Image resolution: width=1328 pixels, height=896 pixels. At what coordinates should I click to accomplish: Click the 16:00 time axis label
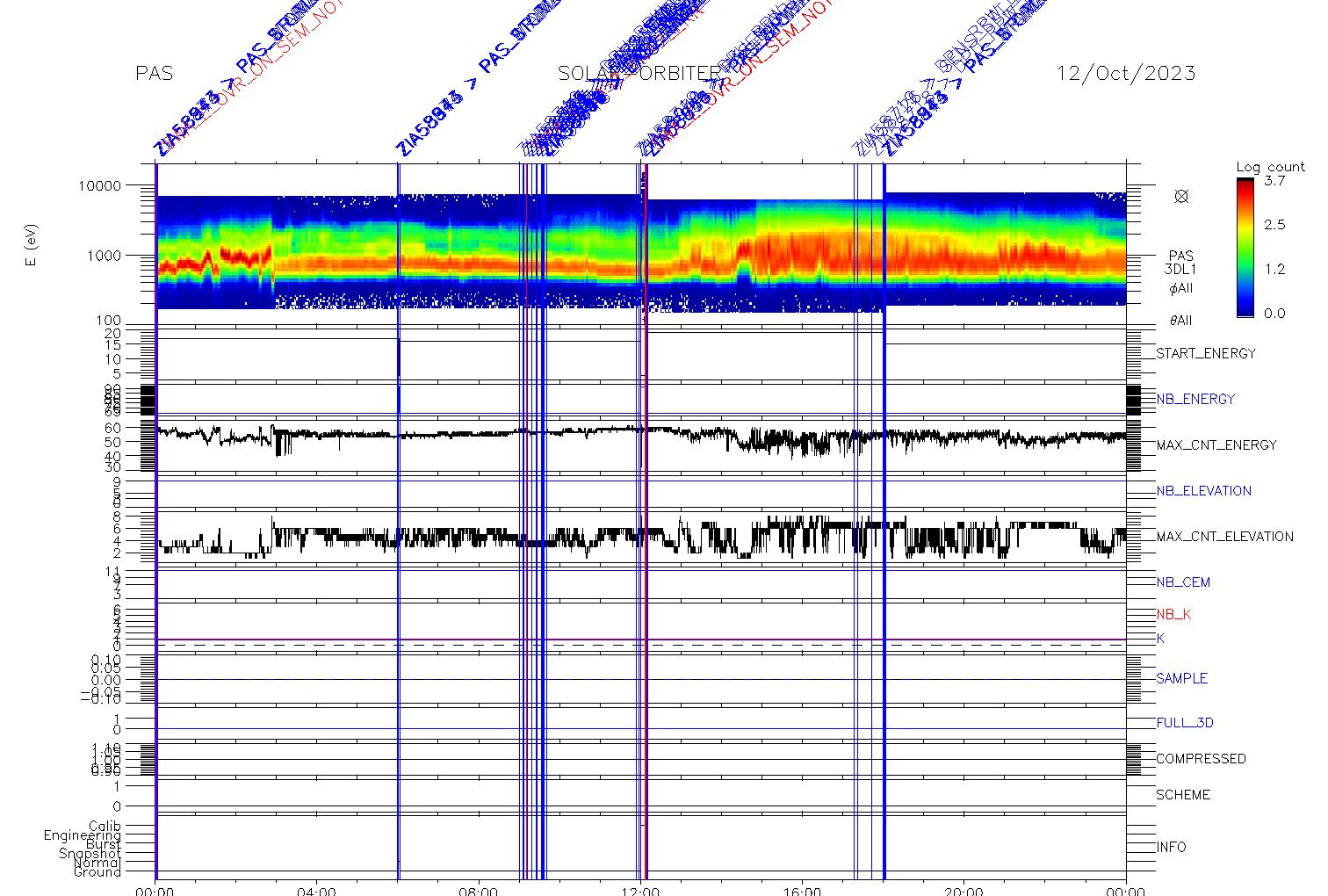[803, 891]
